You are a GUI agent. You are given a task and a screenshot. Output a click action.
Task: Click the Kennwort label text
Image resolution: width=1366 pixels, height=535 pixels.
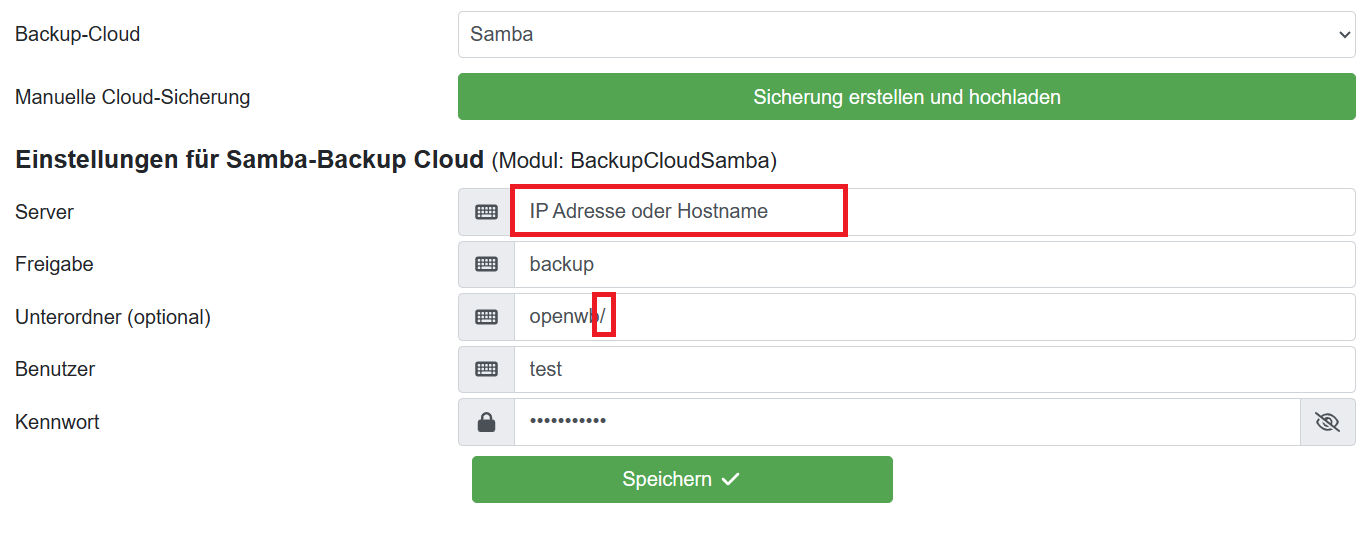pyautogui.click(x=57, y=422)
